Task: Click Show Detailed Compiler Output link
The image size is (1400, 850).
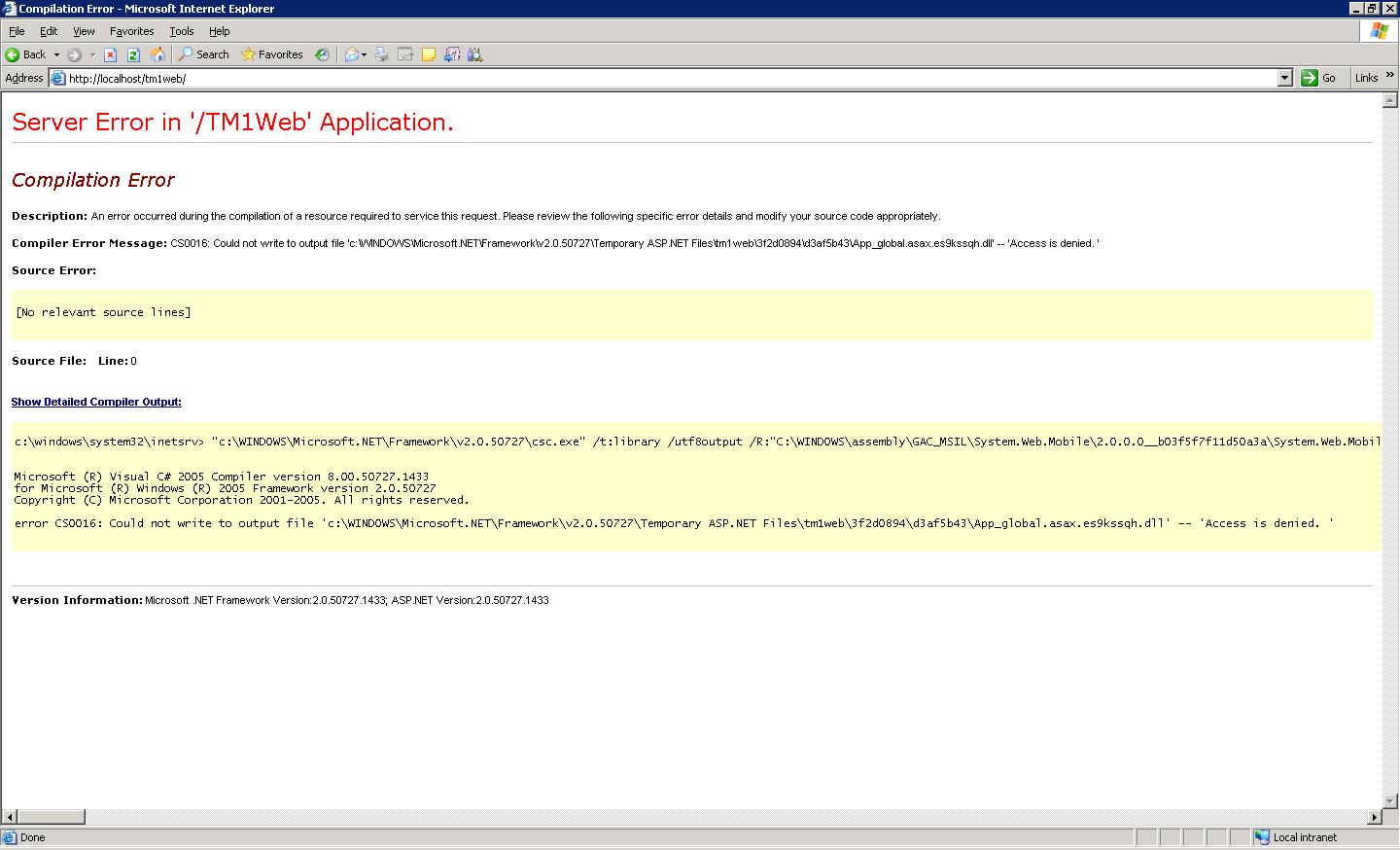Action: (96, 402)
